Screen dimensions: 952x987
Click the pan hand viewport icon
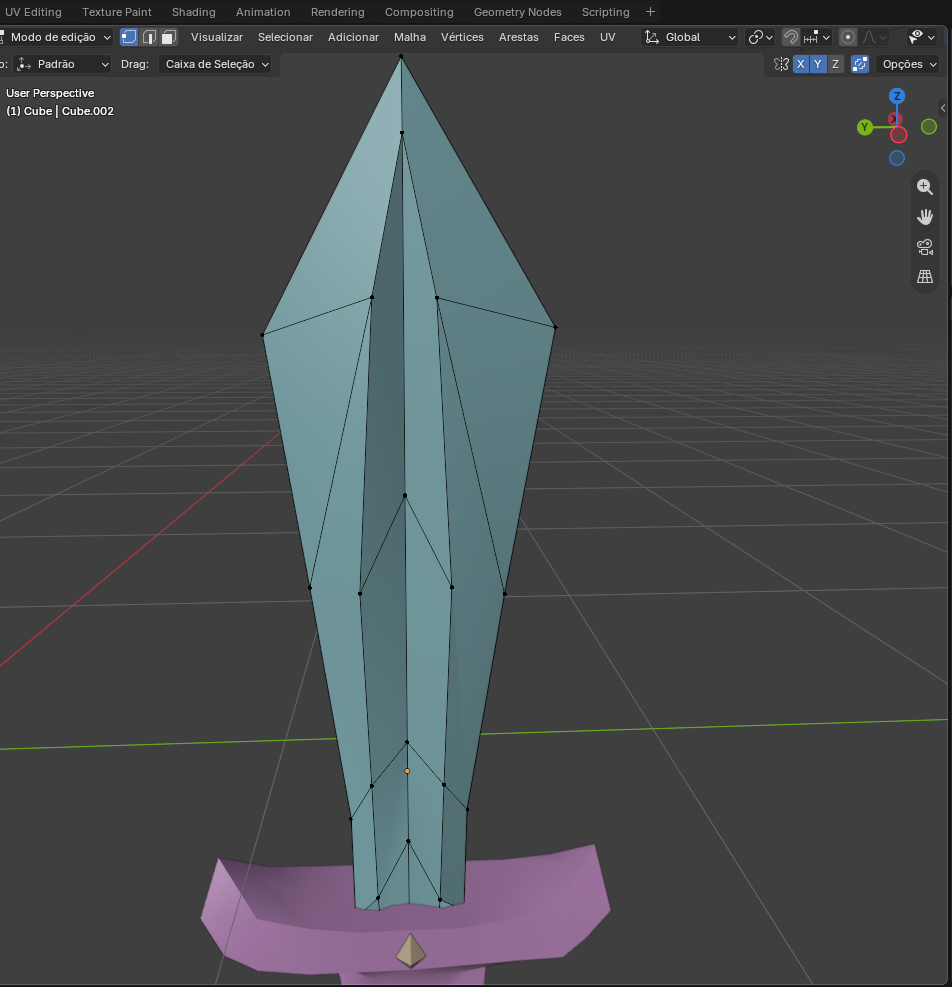pos(925,217)
